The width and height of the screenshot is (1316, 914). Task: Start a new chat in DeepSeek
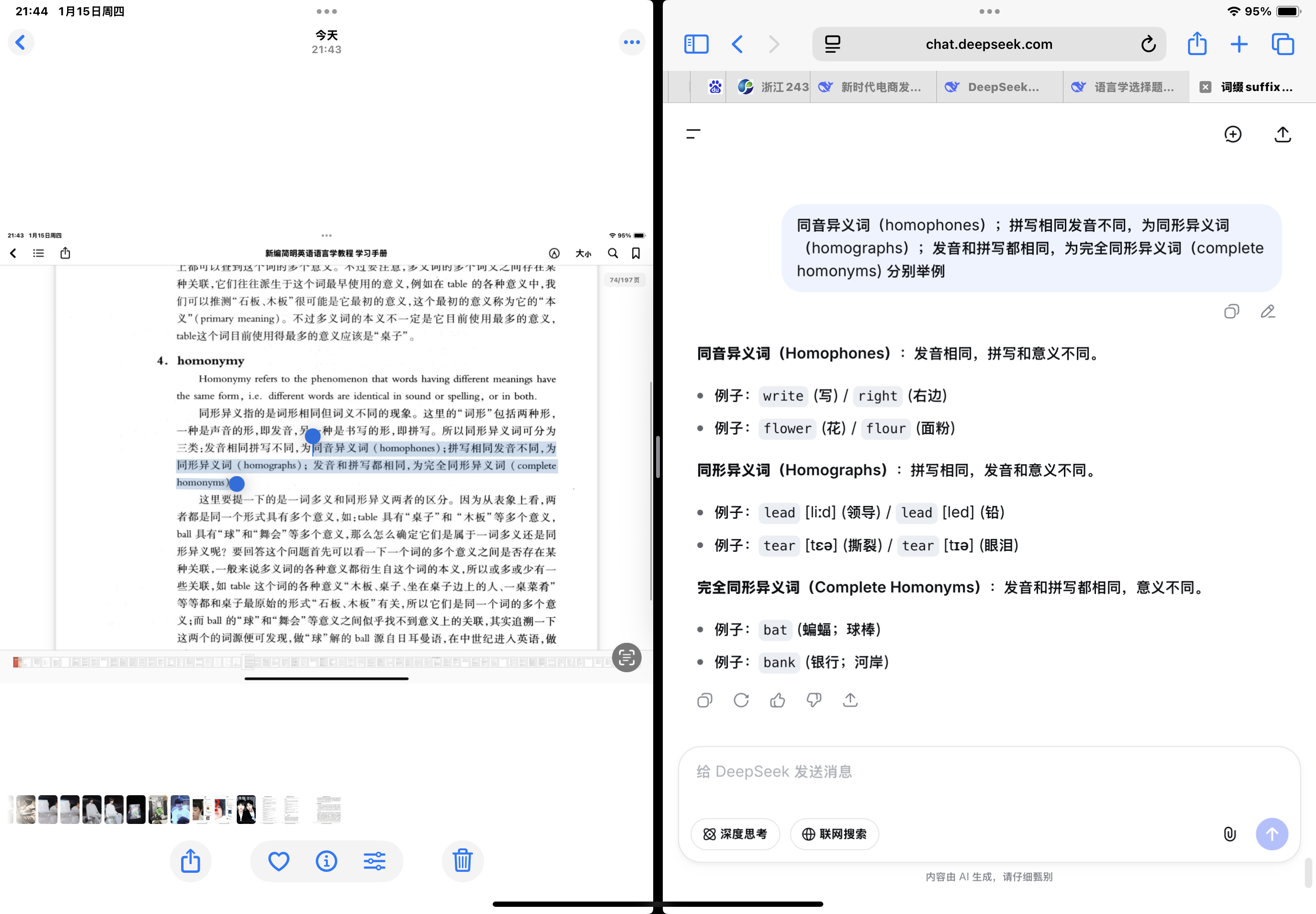[x=1232, y=134]
